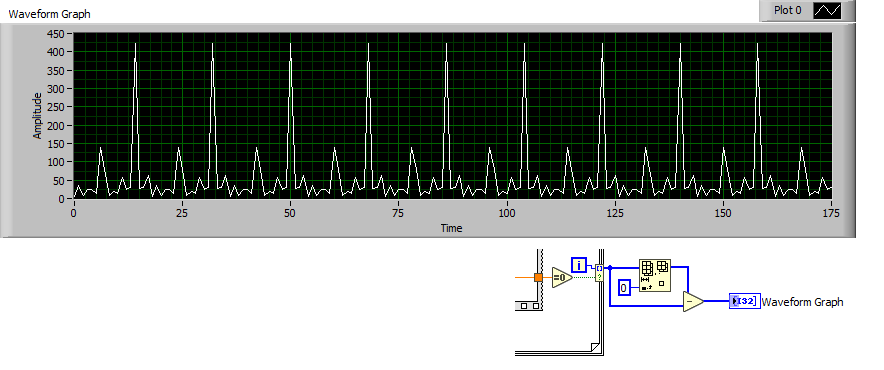
Task: Select the Array Subset function node
Action: coord(655,275)
